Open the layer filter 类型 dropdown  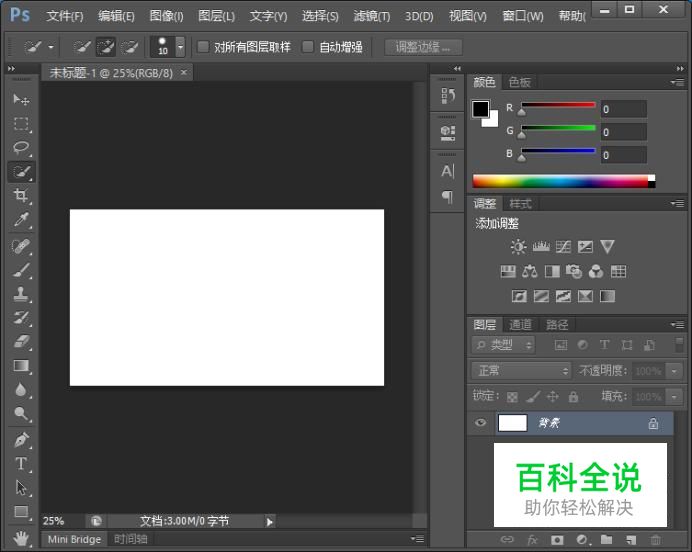(x=504, y=345)
